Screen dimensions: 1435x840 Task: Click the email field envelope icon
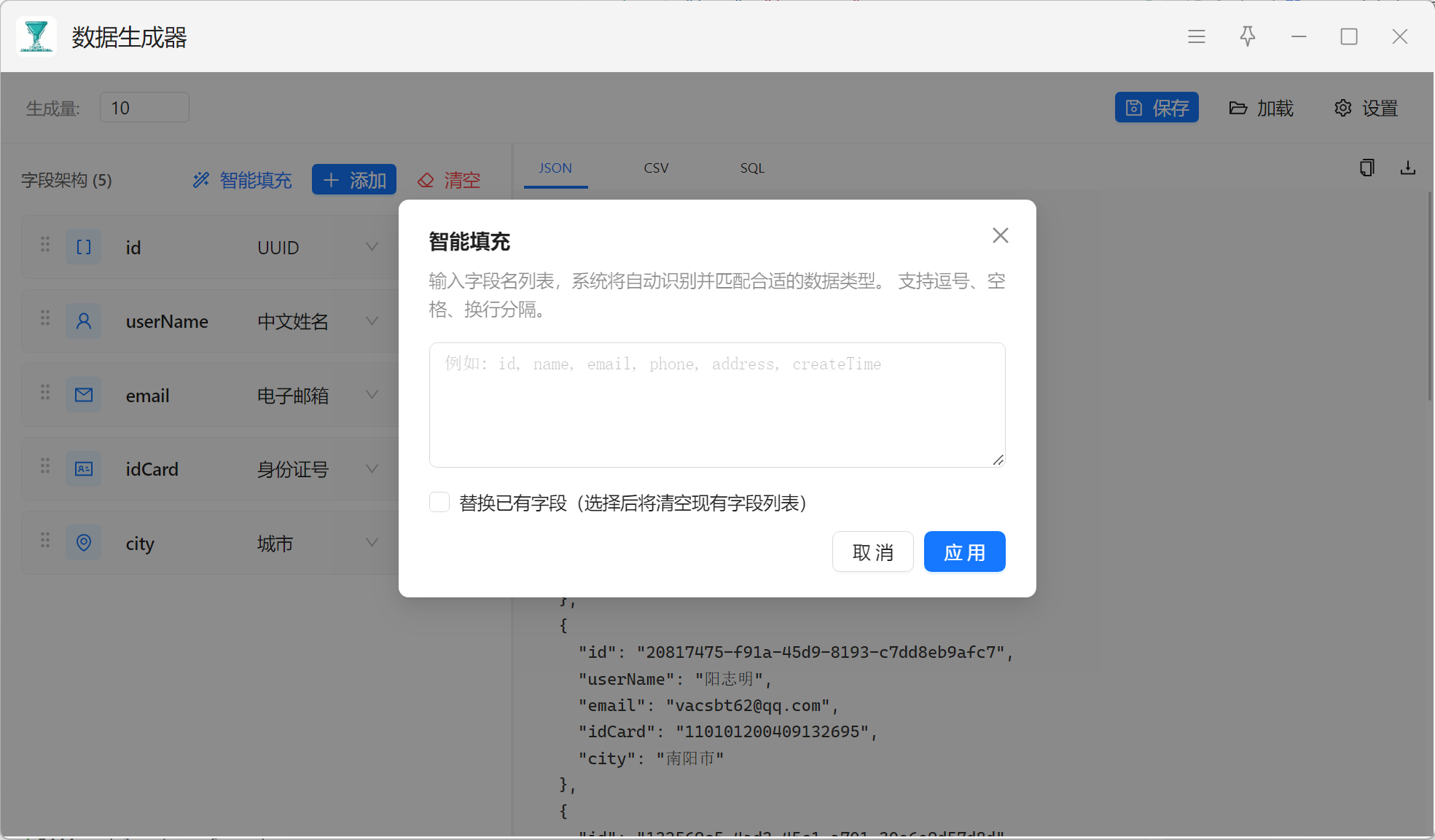[84, 395]
